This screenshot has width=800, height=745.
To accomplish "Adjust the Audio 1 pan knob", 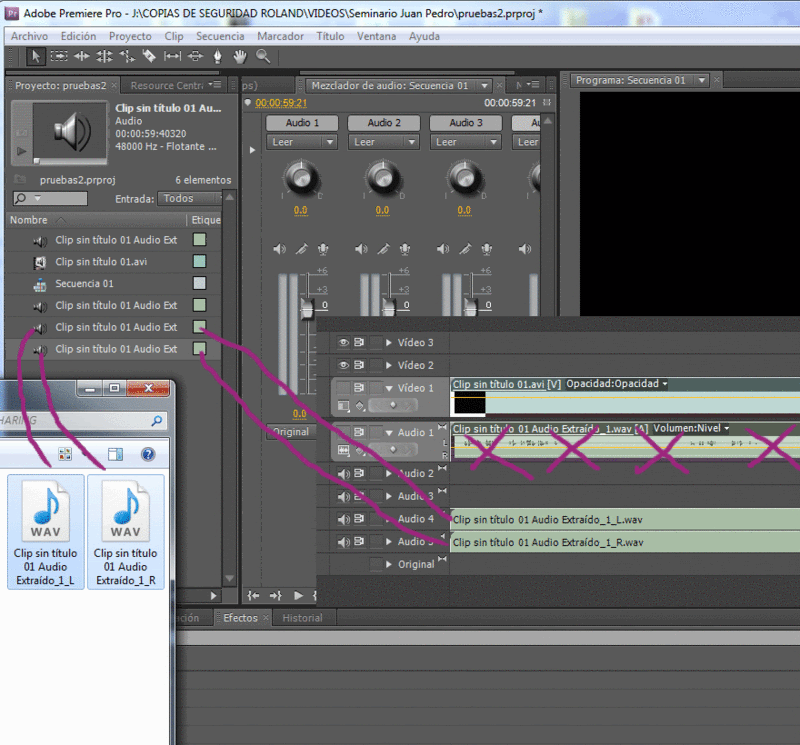I will click(301, 179).
